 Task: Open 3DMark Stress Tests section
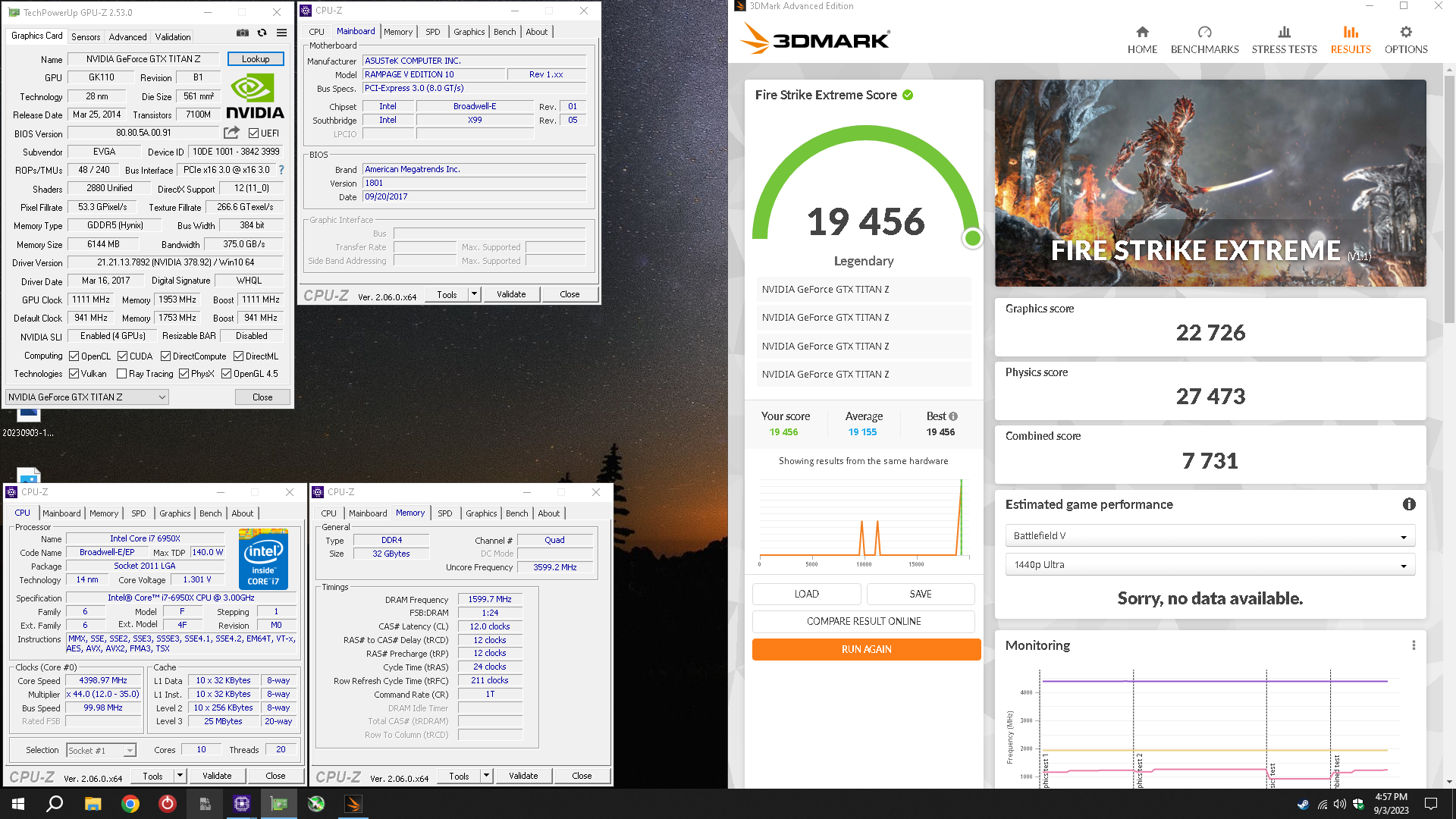pos(1284,41)
